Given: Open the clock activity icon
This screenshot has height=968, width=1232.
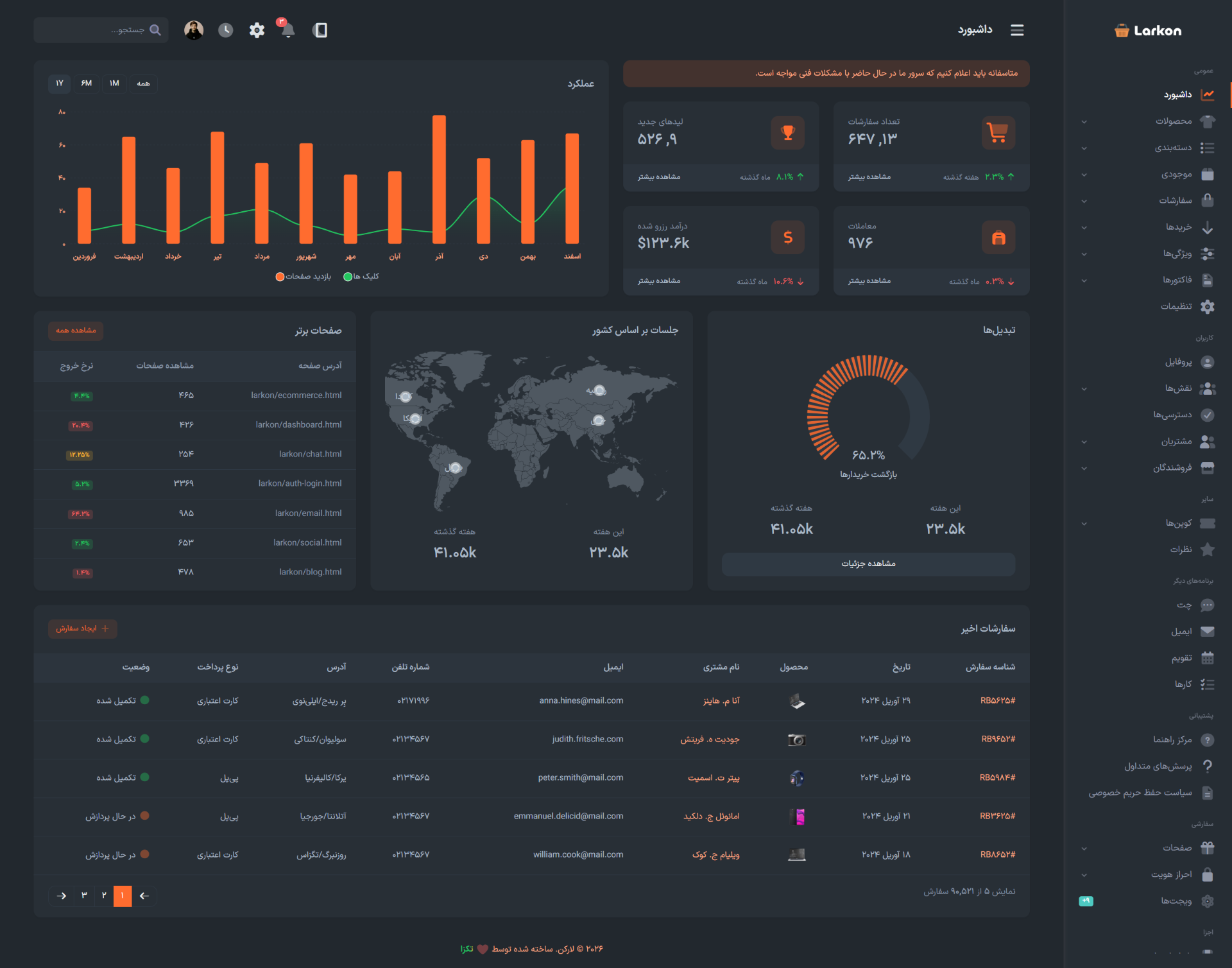Looking at the screenshot, I should coord(225,30).
